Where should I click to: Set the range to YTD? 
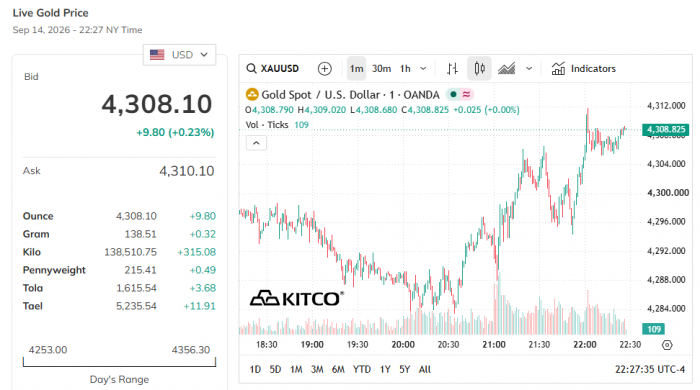click(362, 369)
